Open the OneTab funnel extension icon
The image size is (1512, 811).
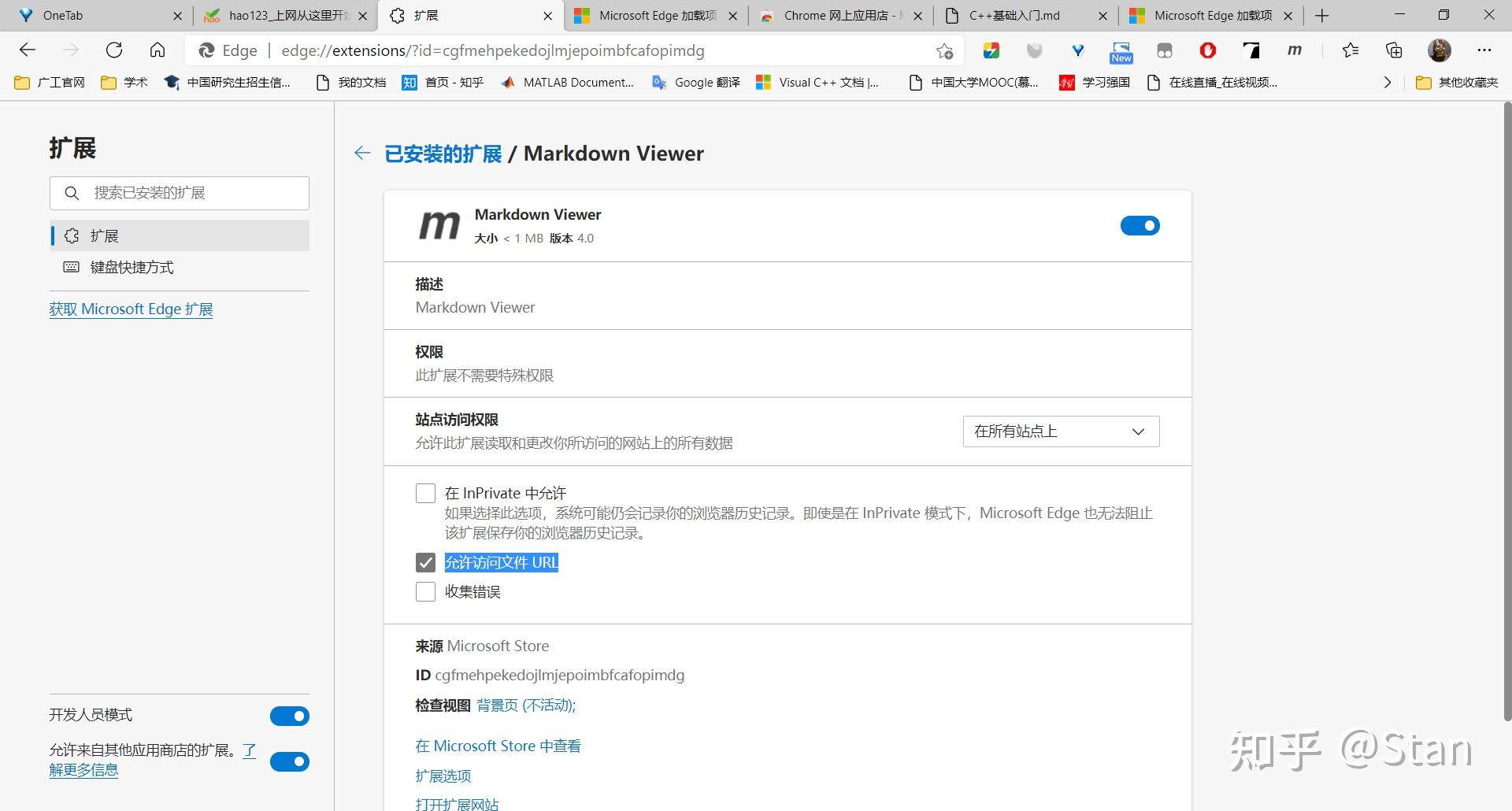click(x=1077, y=50)
